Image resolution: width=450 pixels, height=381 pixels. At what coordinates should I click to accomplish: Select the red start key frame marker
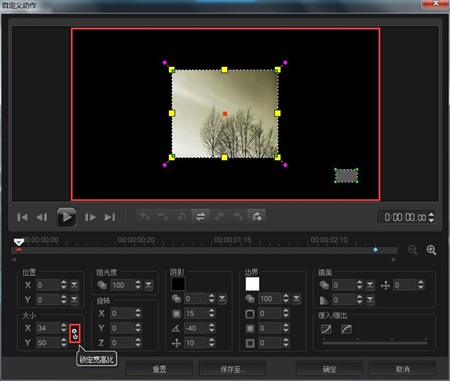(19, 250)
